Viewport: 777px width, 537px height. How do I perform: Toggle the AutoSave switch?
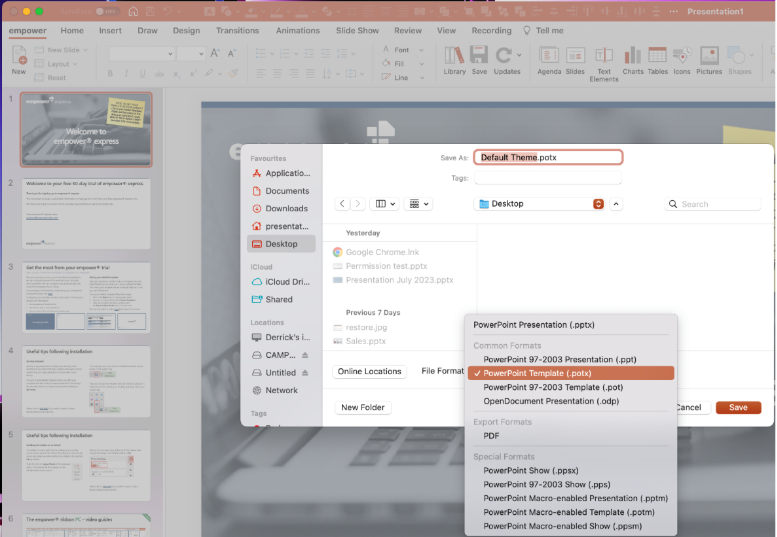106,11
